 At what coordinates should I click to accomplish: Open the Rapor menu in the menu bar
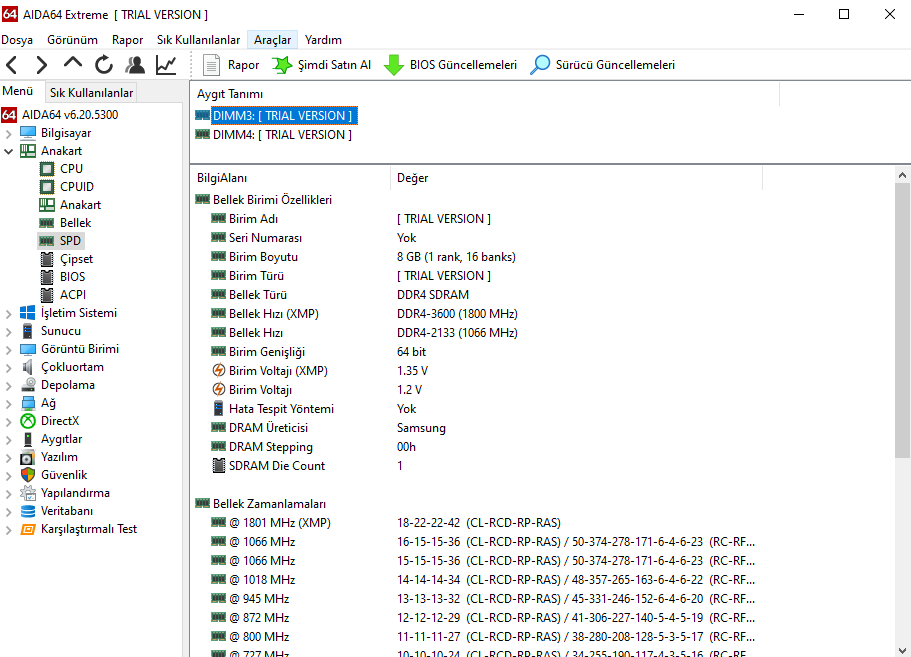pyautogui.click(x=127, y=40)
